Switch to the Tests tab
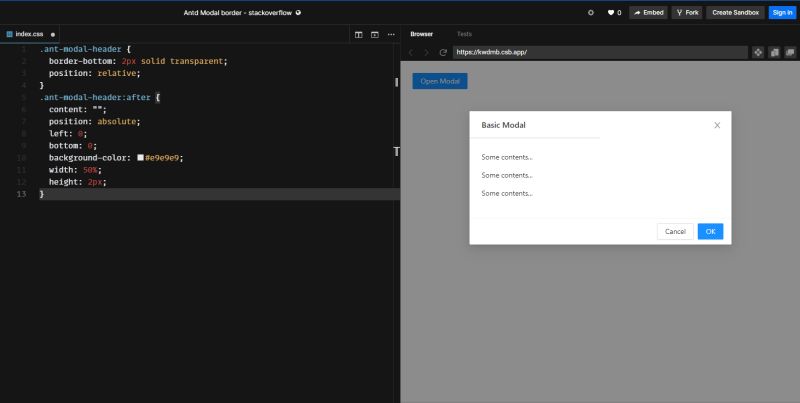800x403 pixels. click(x=464, y=34)
